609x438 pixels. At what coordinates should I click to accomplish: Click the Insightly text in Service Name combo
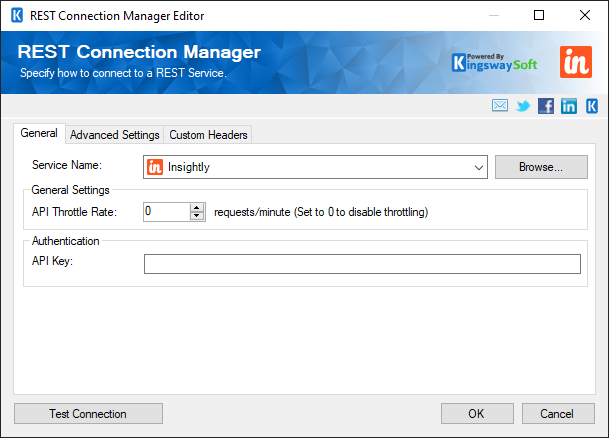point(189,167)
